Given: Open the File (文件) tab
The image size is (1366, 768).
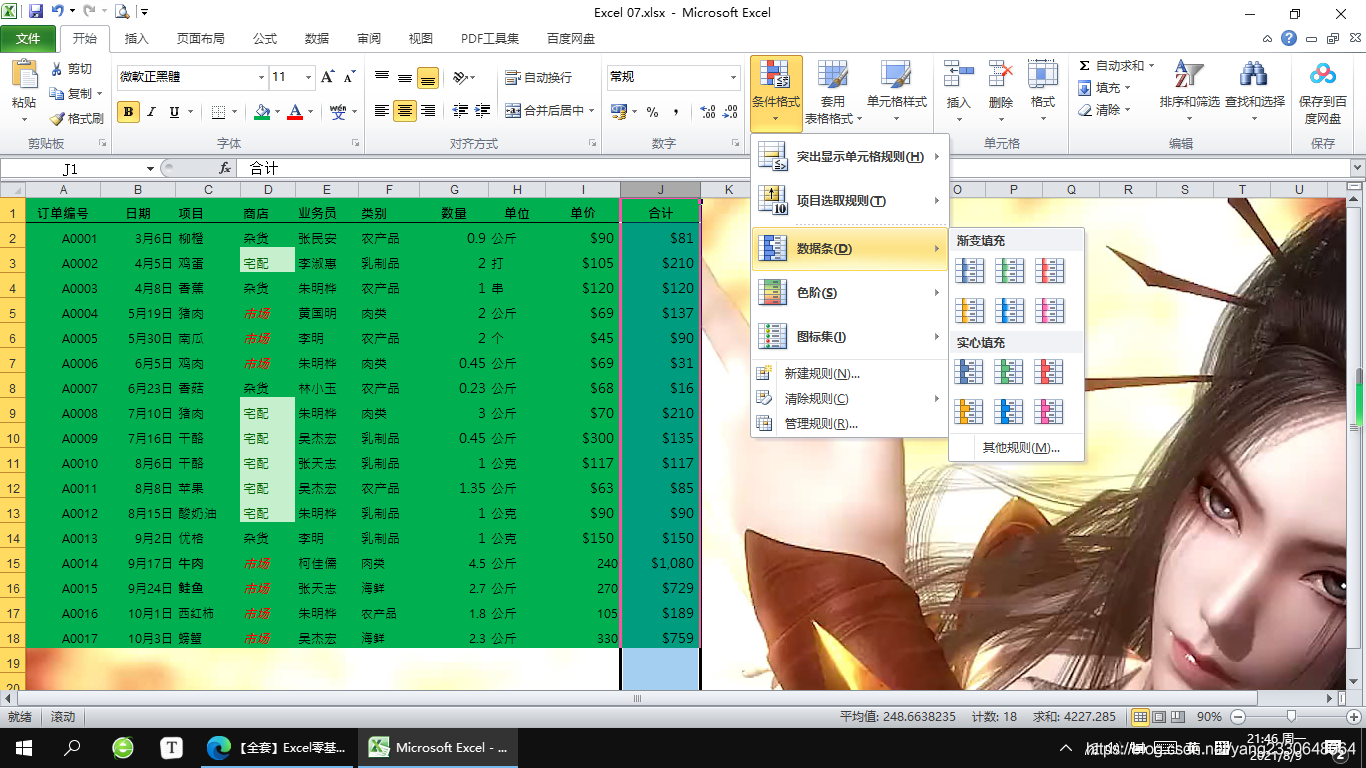Looking at the screenshot, I should coord(28,38).
